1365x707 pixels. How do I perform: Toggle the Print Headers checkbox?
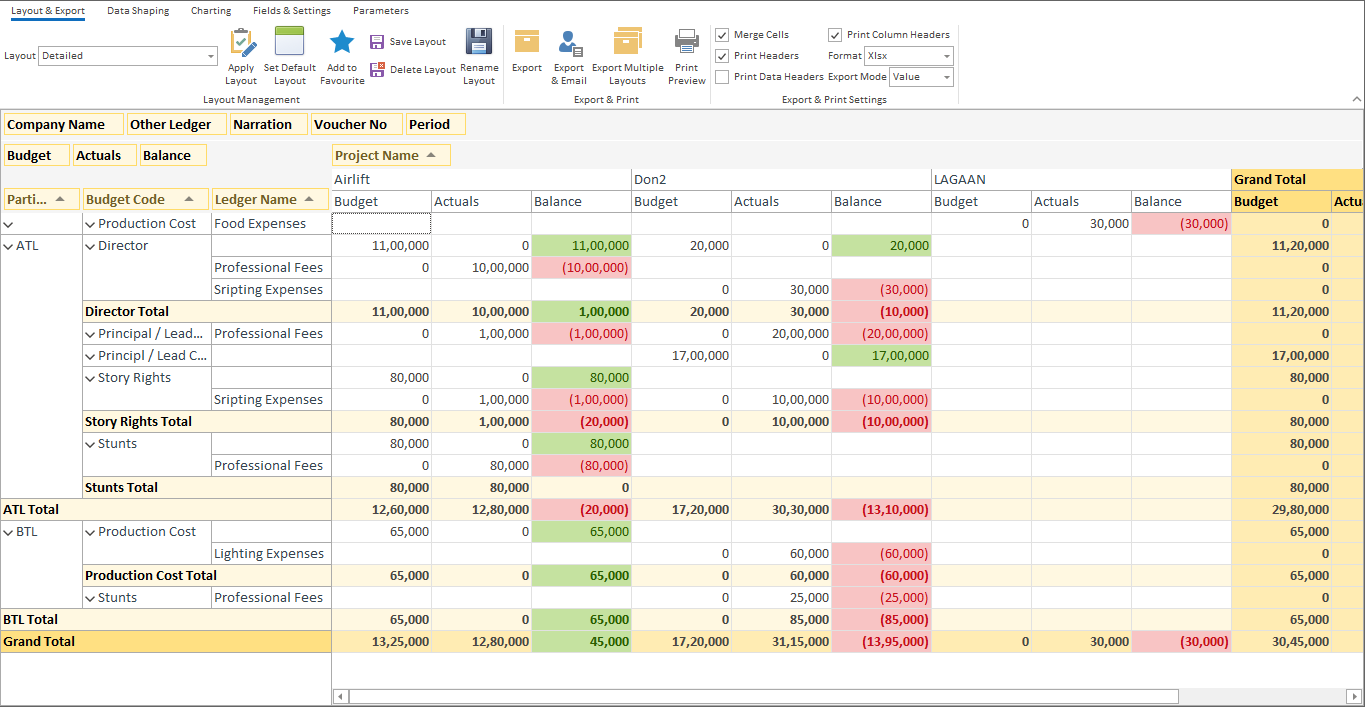[x=722, y=56]
